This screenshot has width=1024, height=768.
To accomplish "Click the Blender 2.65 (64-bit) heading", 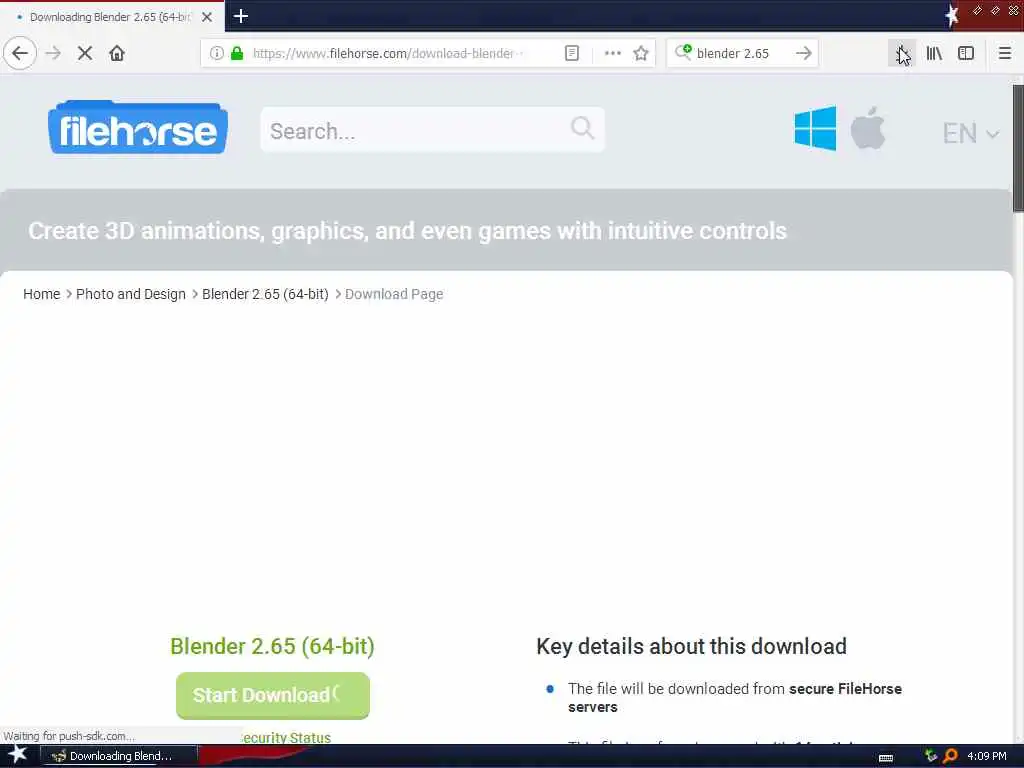I will pos(272,646).
